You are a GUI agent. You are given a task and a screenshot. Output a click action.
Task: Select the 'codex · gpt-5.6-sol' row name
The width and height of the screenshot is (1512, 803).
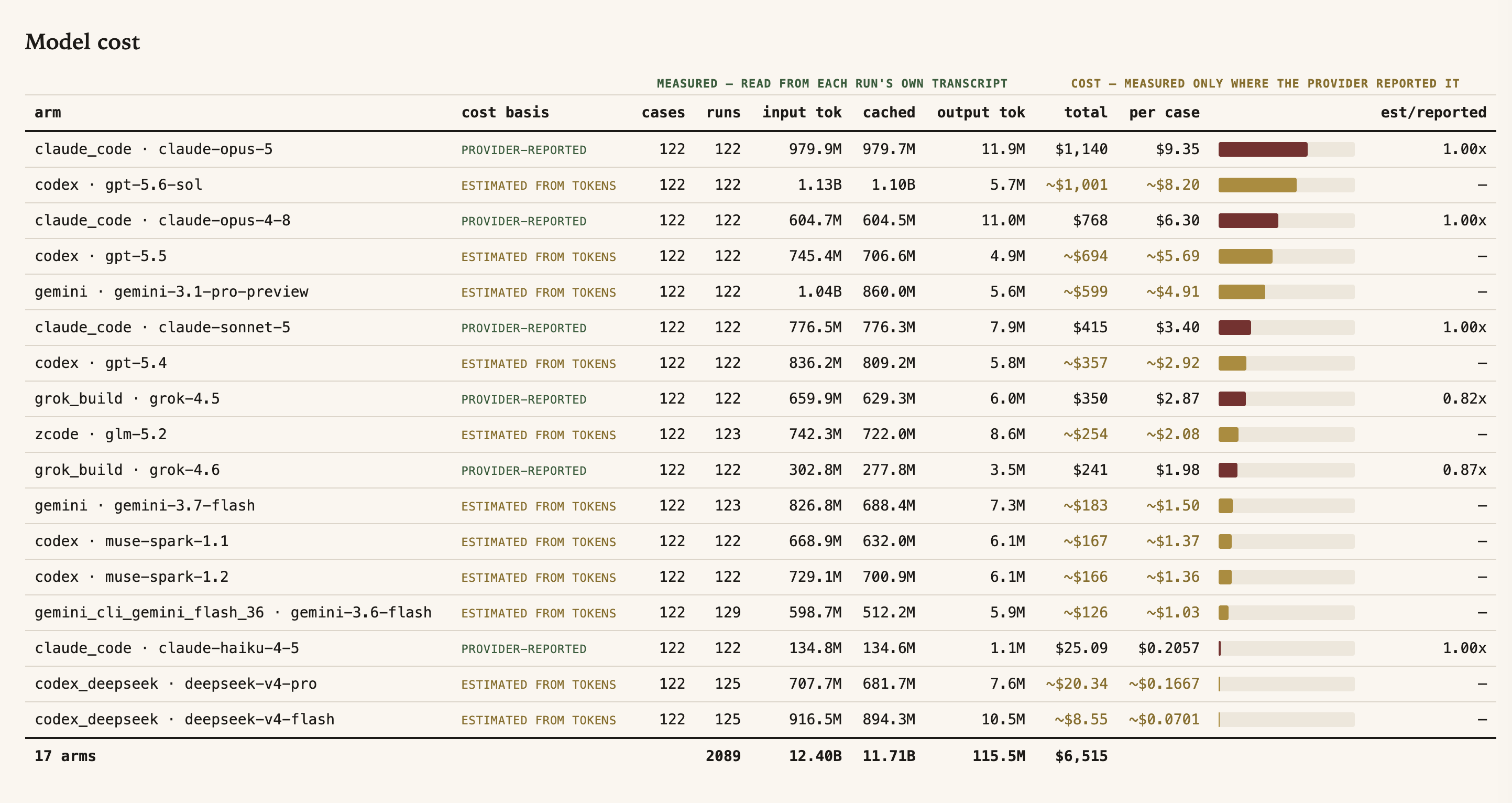118,185
